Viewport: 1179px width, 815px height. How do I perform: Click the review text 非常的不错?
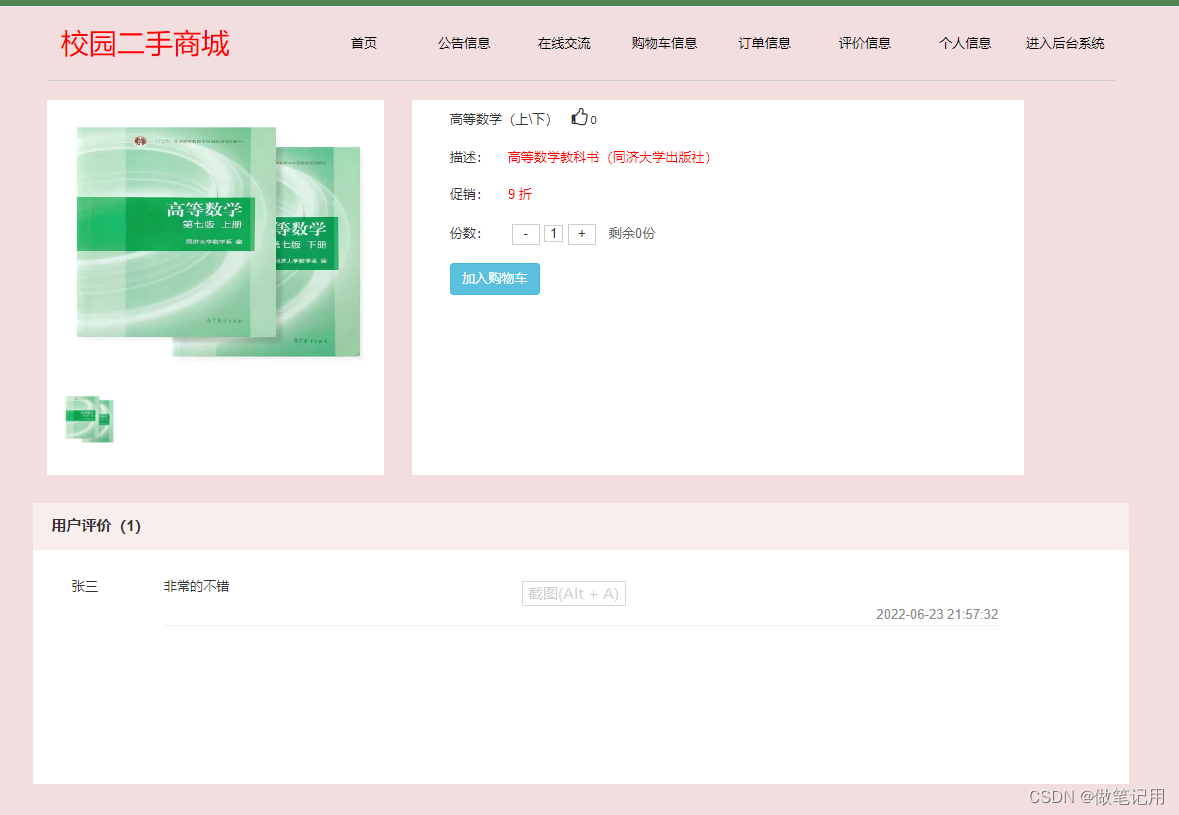tap(196, 586)
